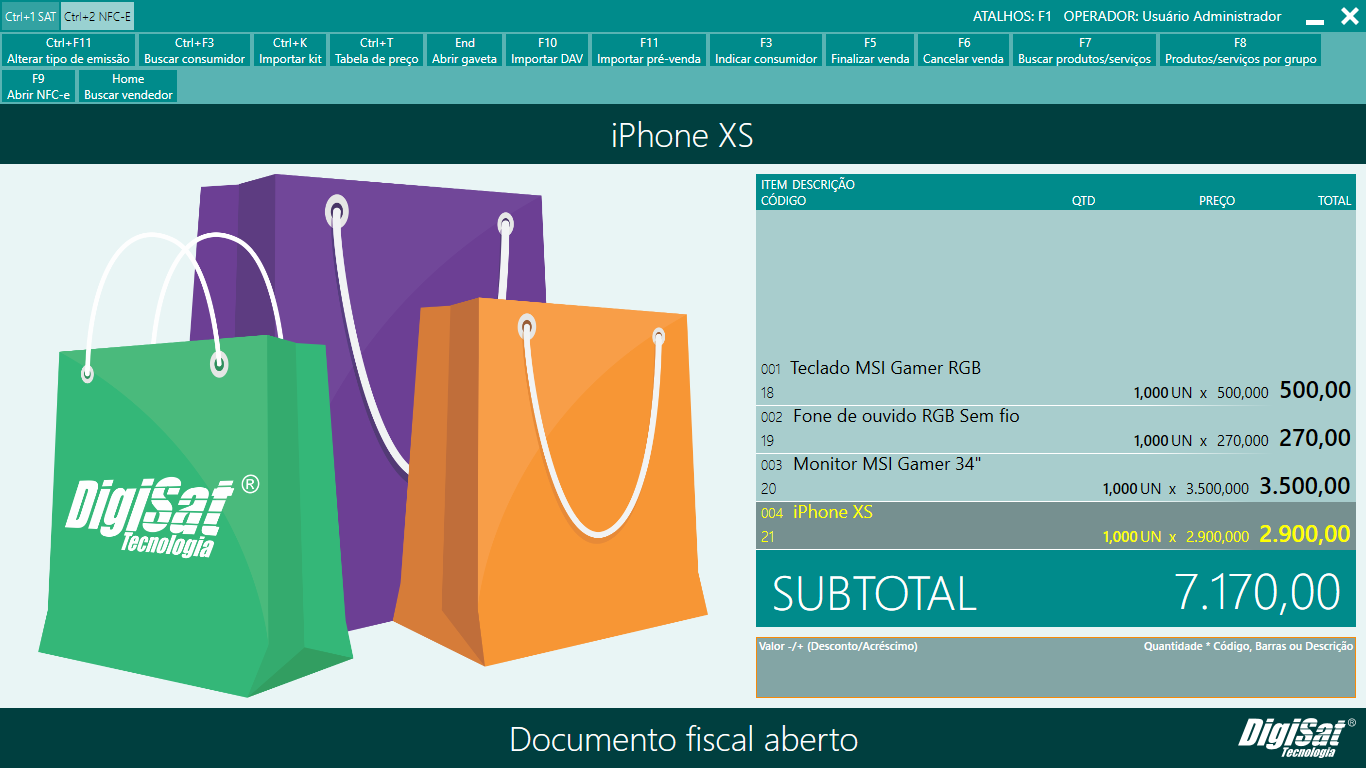Open Buscar produtos/serviços
Screen dimensions: 1366x768
(1085, 51)
